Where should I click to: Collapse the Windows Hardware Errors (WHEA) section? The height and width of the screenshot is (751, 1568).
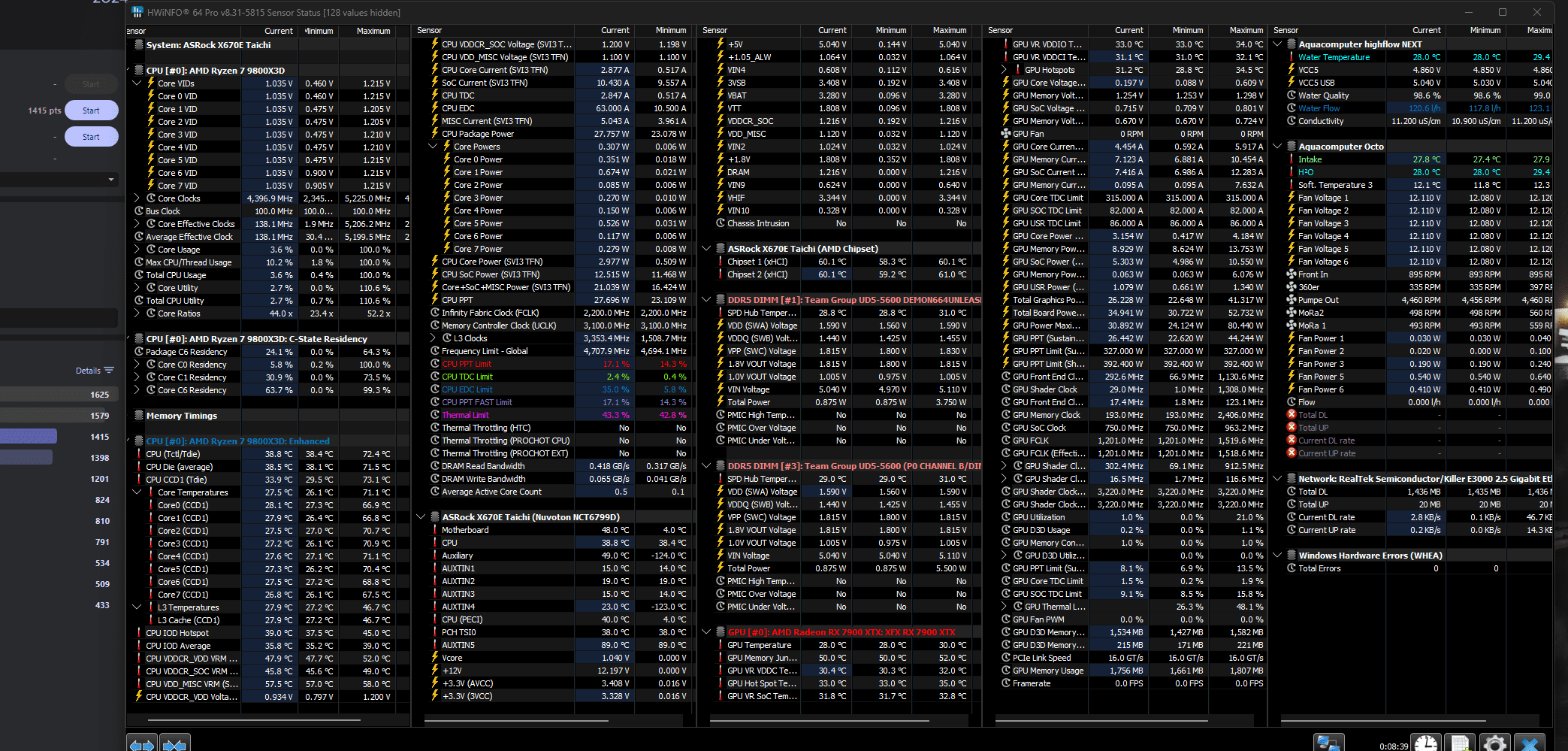tap(1277, 556)
